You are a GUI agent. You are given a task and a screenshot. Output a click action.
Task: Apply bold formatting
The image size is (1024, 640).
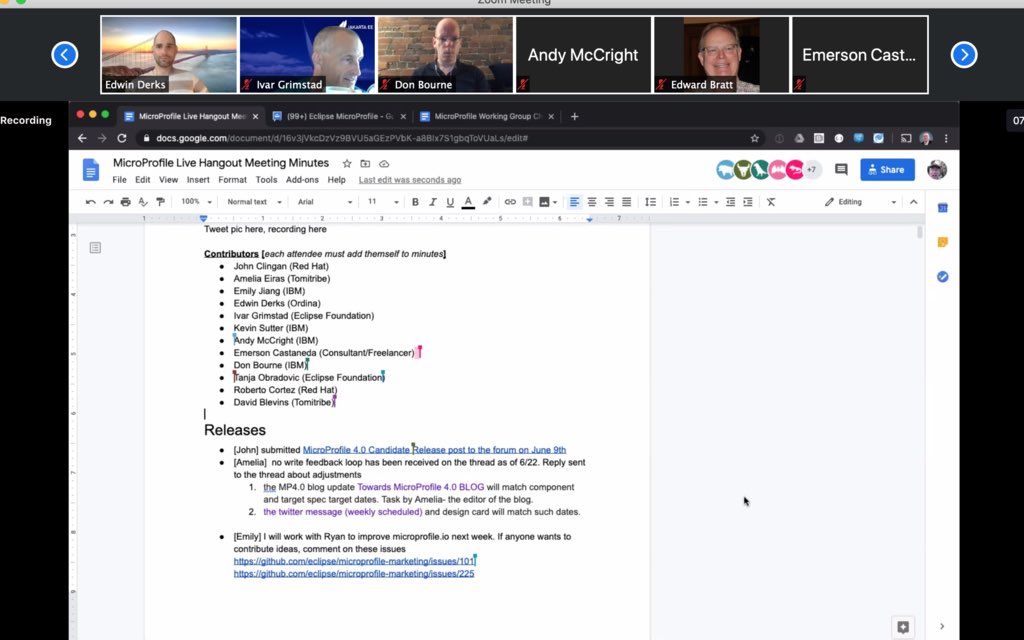(x=415, y=202)
